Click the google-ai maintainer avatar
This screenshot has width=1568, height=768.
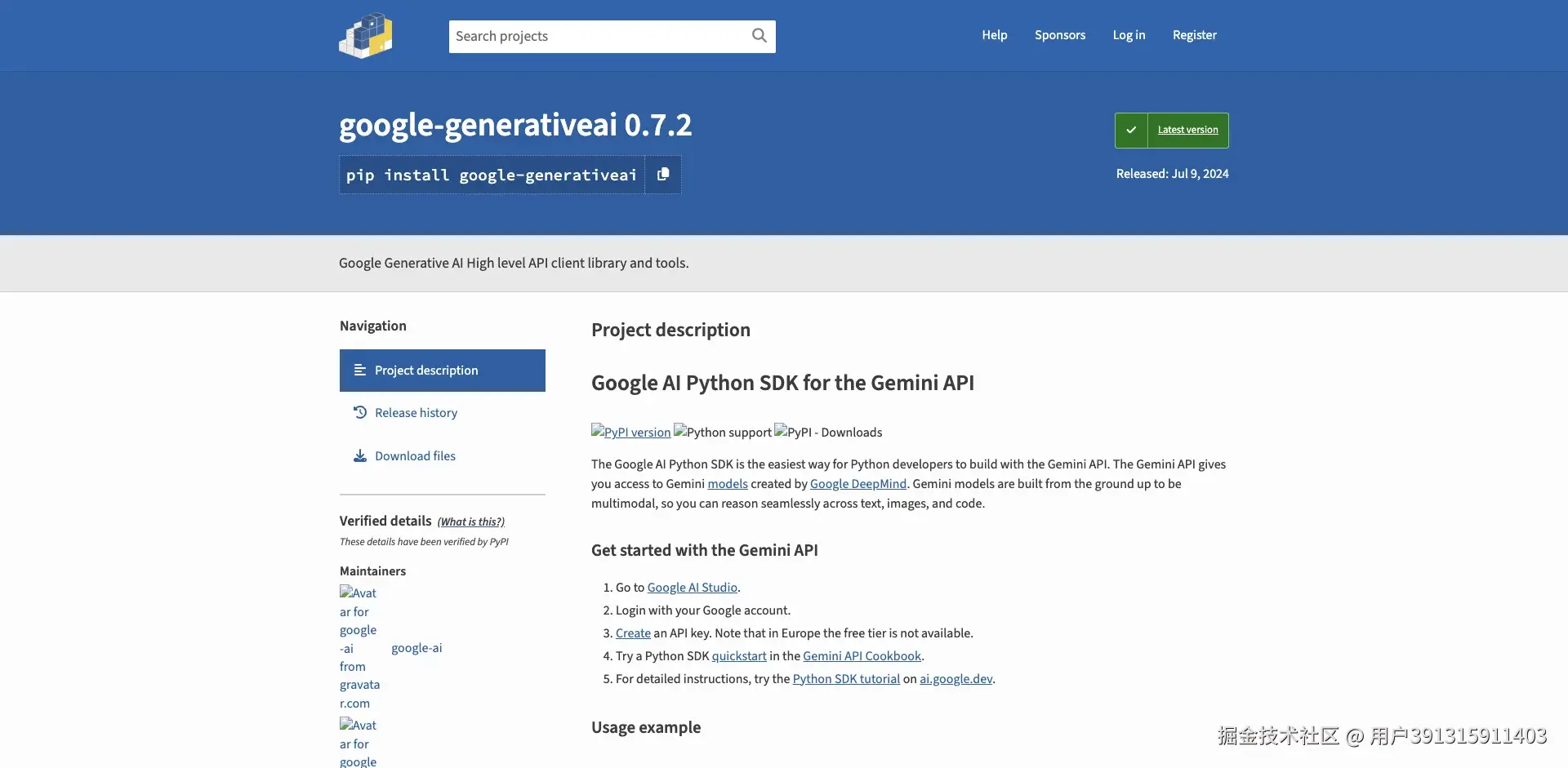[358, 647]
